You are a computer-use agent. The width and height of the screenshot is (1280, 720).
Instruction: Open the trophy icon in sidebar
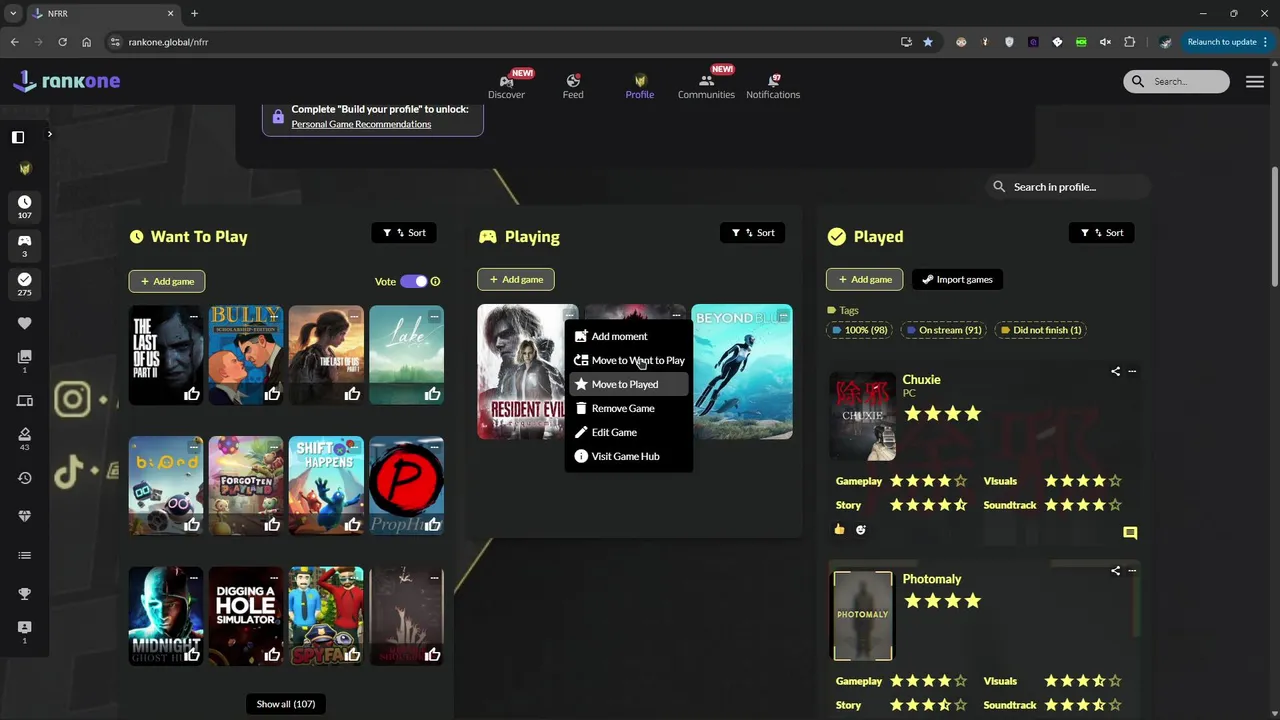click(25, 594)
